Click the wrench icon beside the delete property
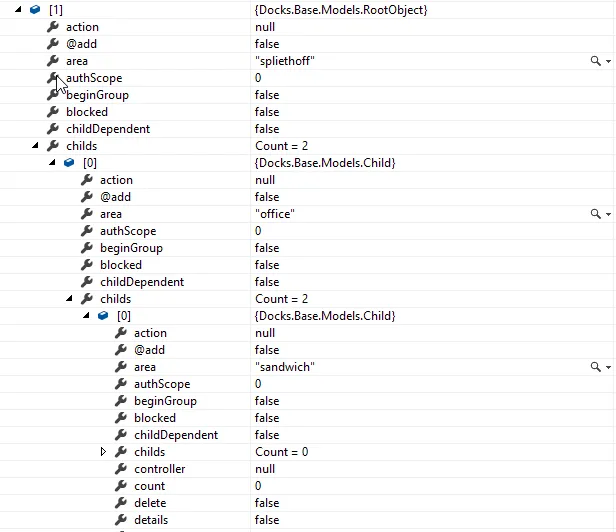This screenshot has height=532, width=616. [x=121, y=502]
